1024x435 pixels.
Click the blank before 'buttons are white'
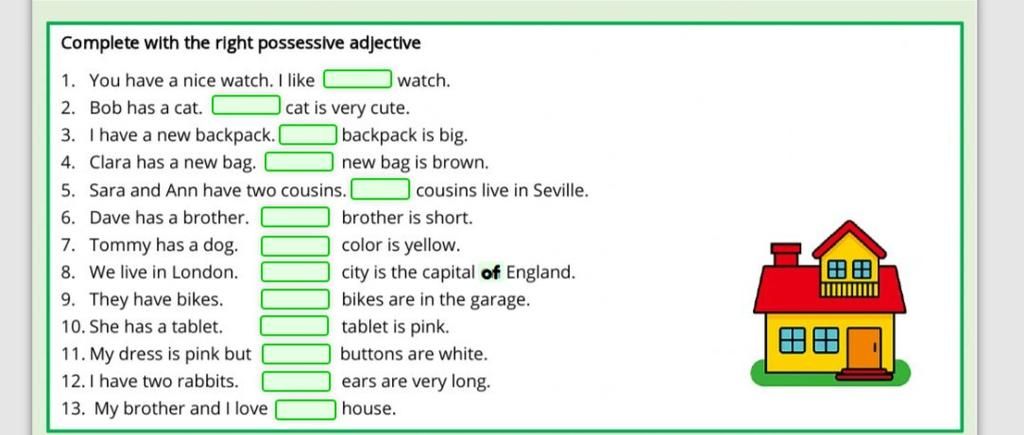click(296, 354)
